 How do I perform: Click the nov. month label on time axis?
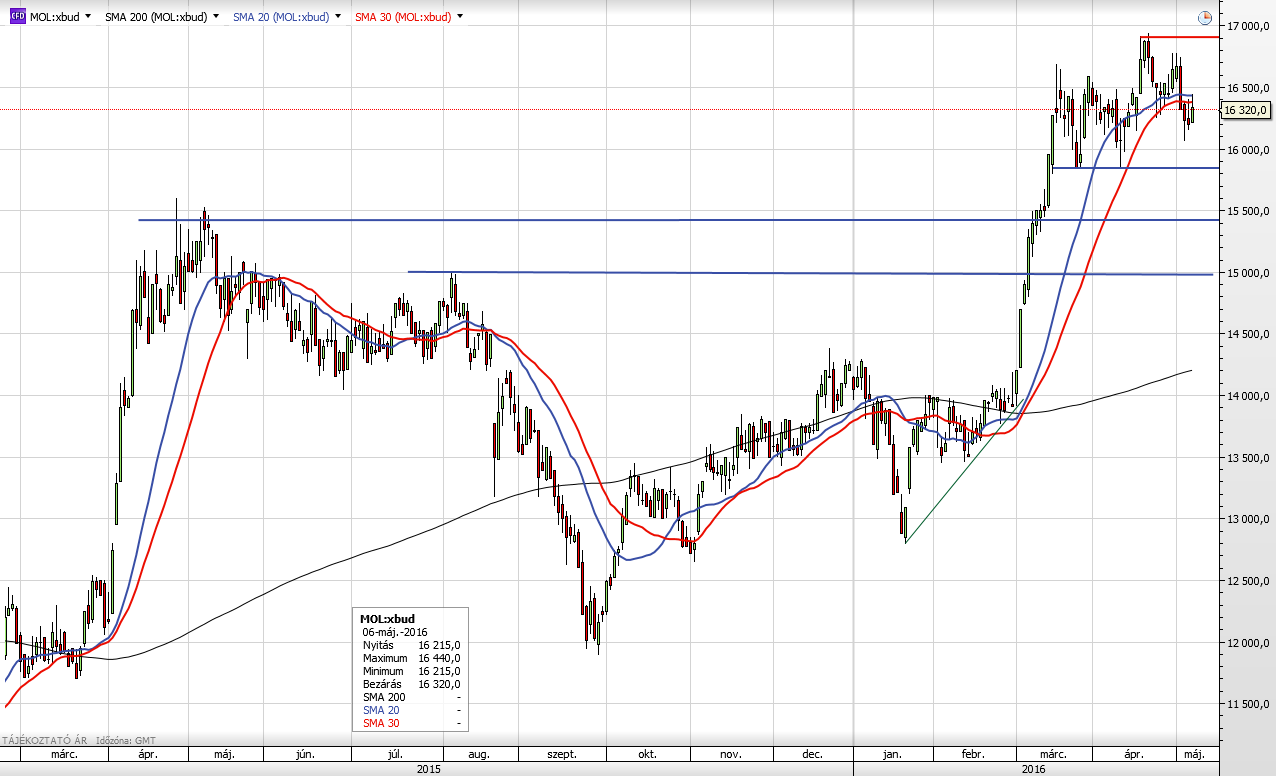[x=730, y=754]
